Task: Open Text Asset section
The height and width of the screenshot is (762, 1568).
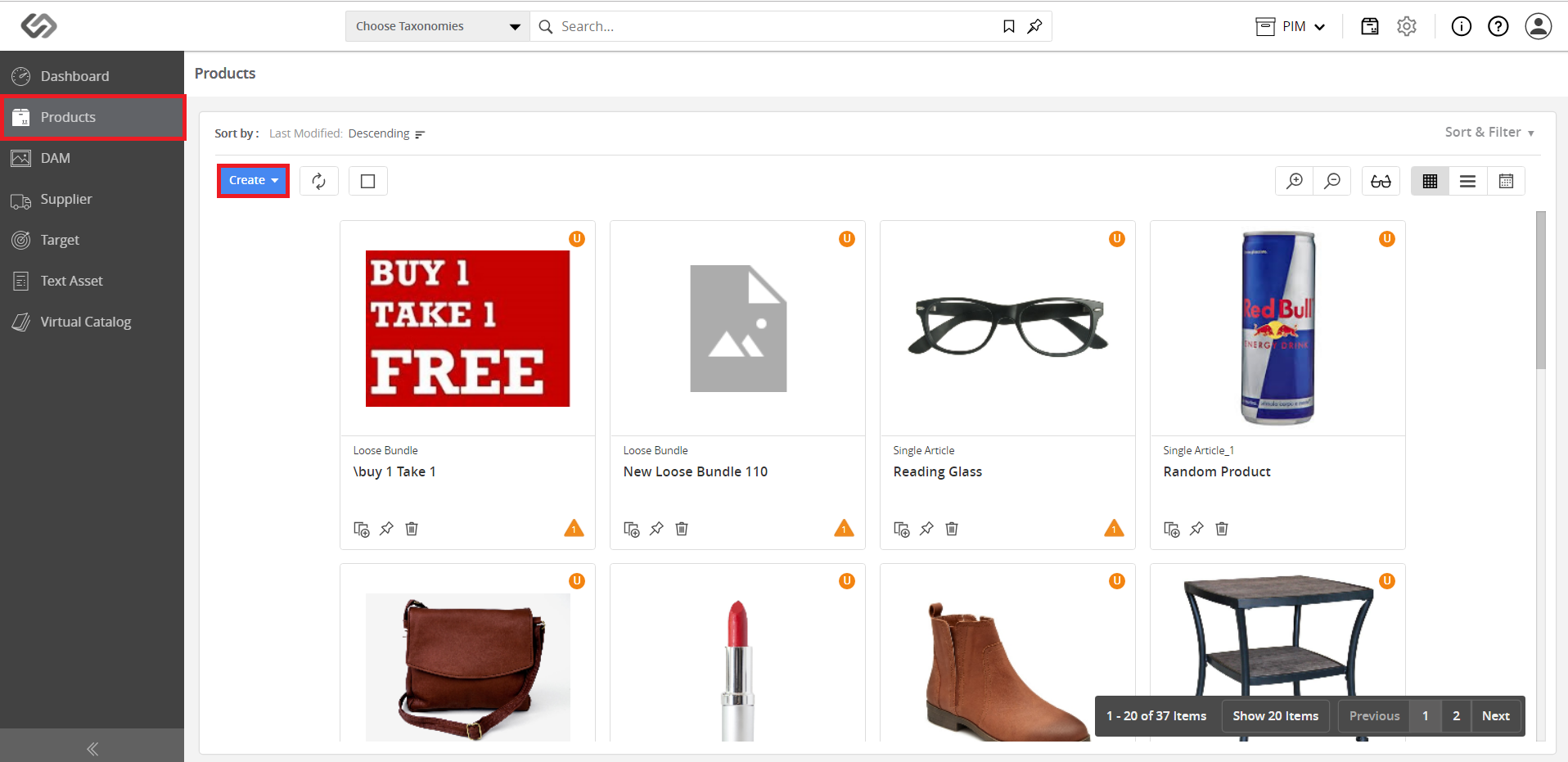Action: (92, 281)
